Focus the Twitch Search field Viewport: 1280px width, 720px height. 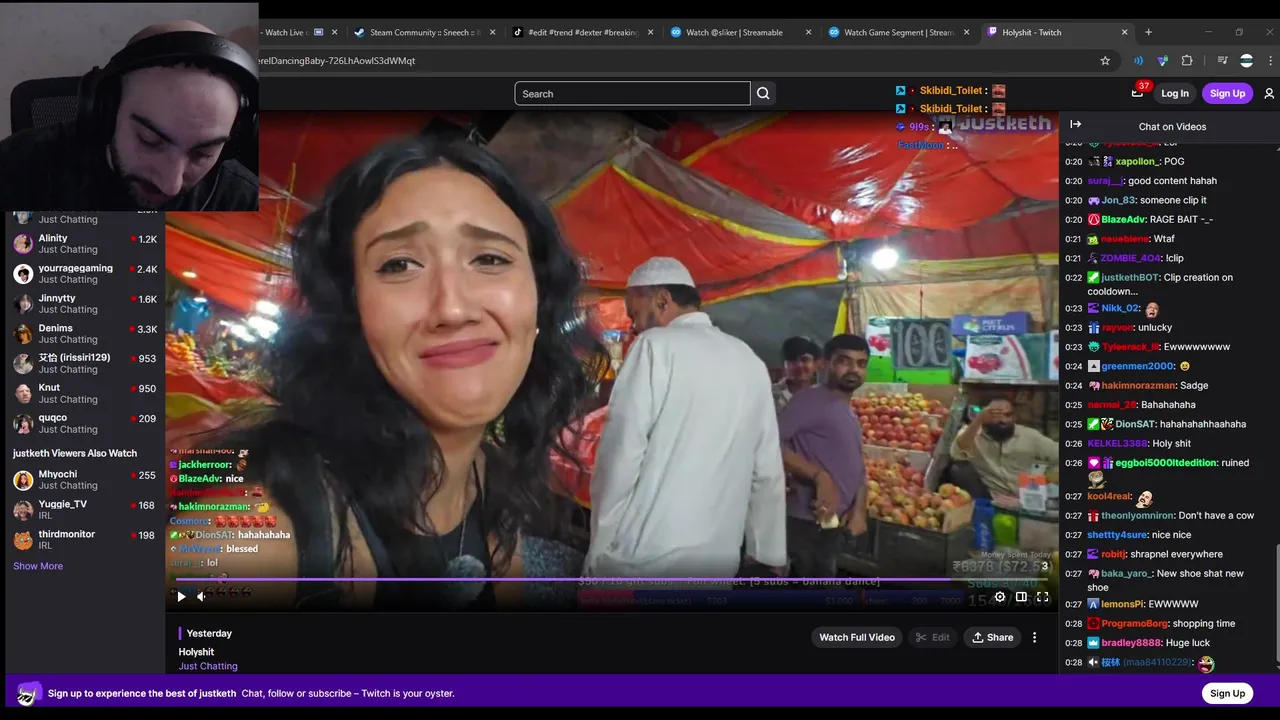[x=632, y=93]
